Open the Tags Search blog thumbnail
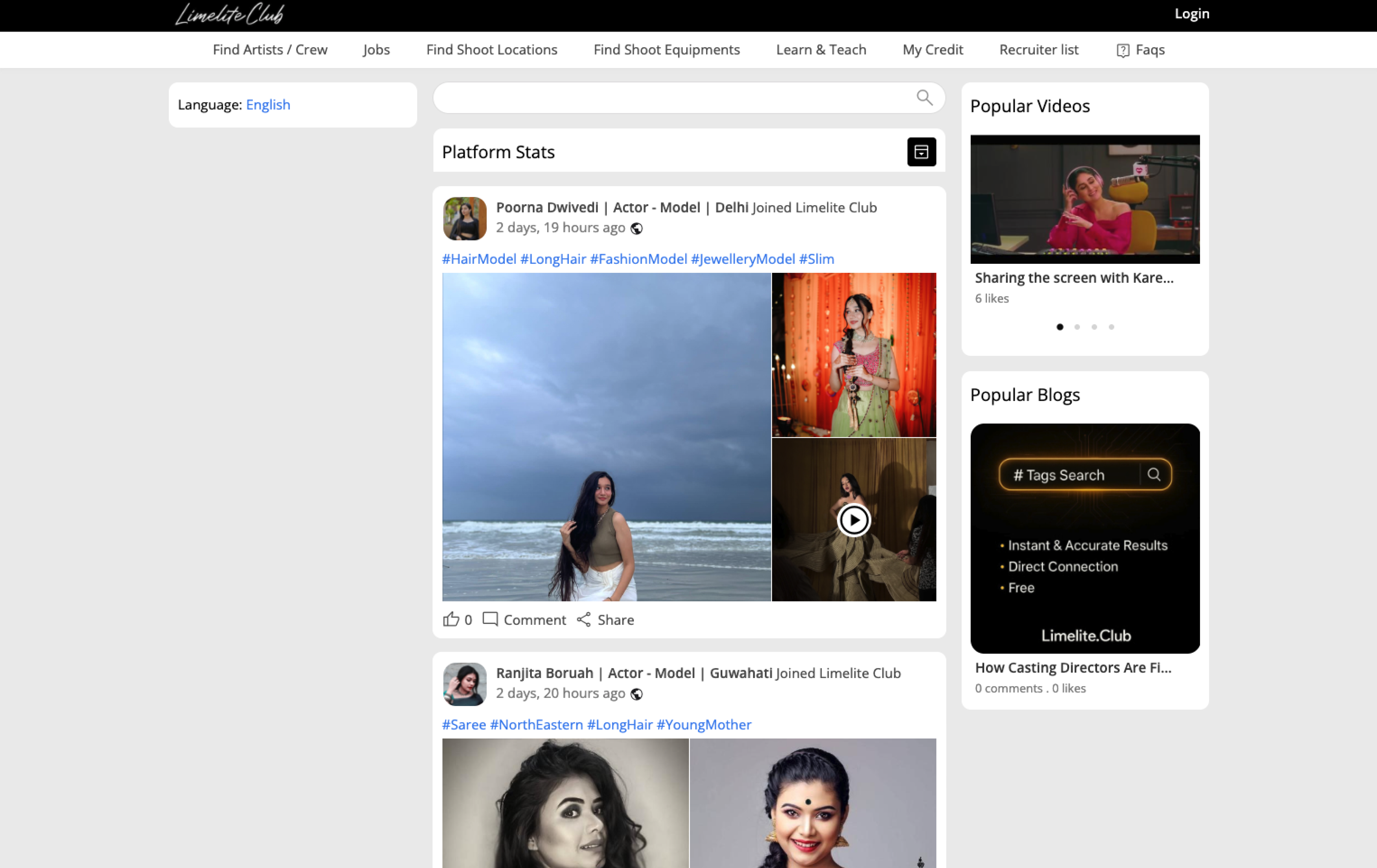 pyautogui.click(x=1085, y=538)
